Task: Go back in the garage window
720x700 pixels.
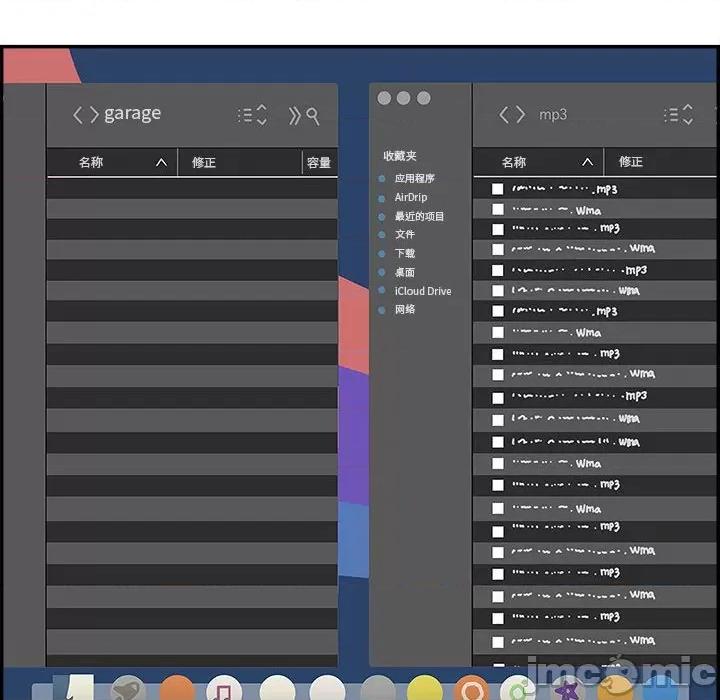Action: 78,115
